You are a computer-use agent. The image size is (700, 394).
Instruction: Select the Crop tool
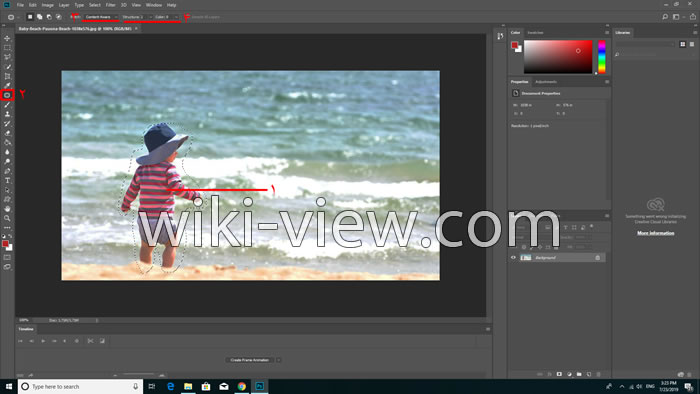click(x=7, y=76)
